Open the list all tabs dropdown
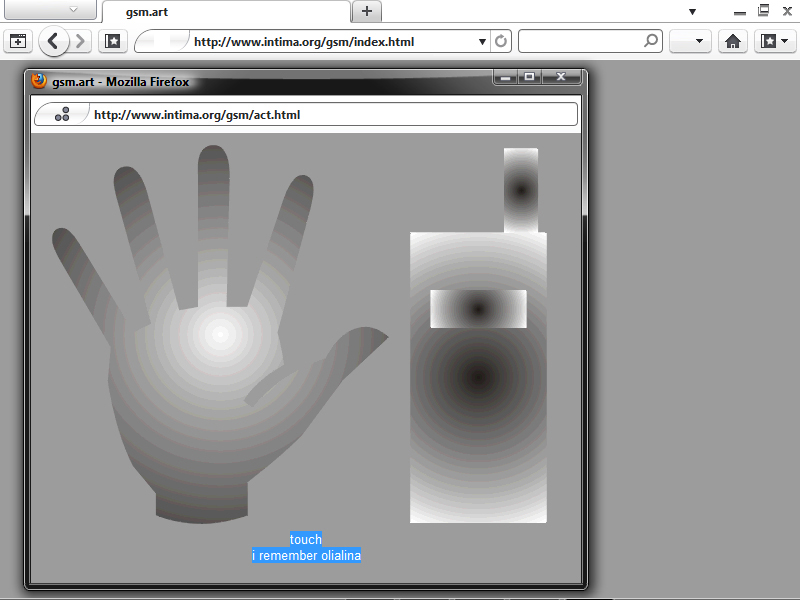The width and height of the screenshot is (800, 600). pos(692,11)
